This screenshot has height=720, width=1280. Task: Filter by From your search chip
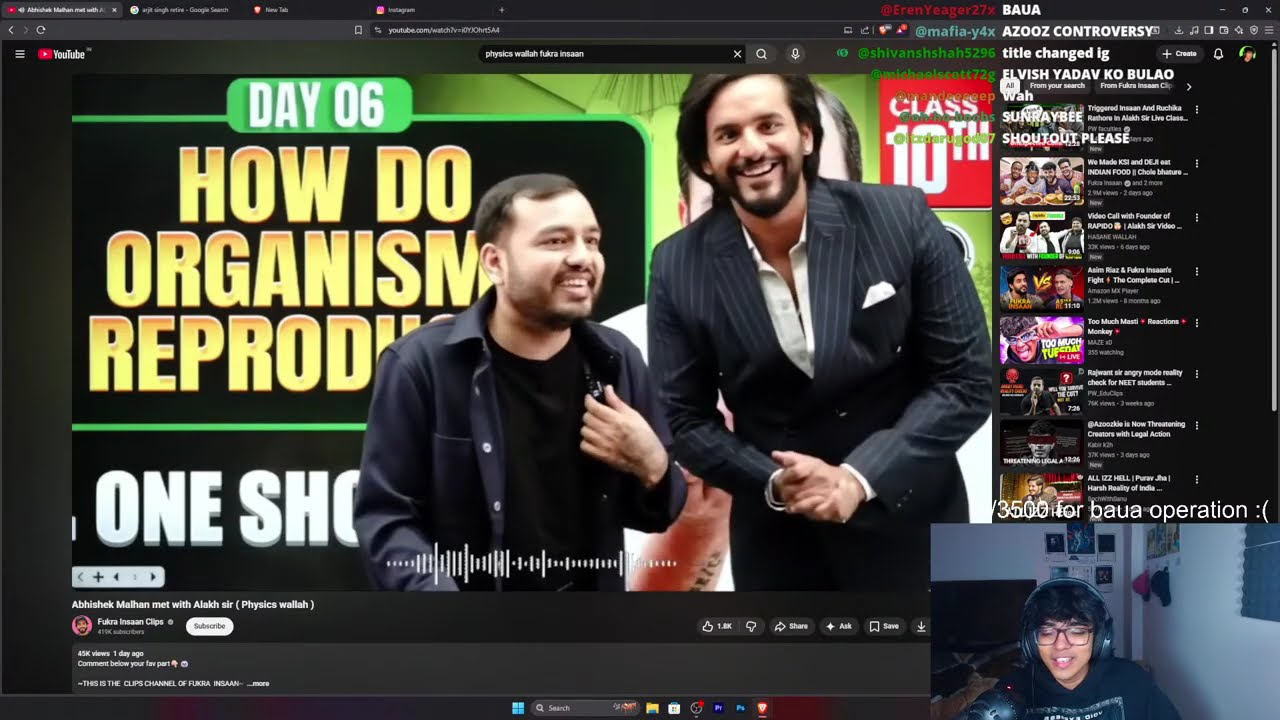[1057, 86]
